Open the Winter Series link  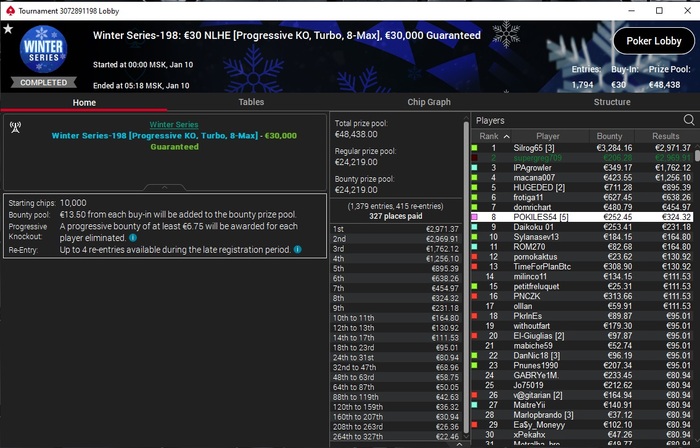point(174,124)
